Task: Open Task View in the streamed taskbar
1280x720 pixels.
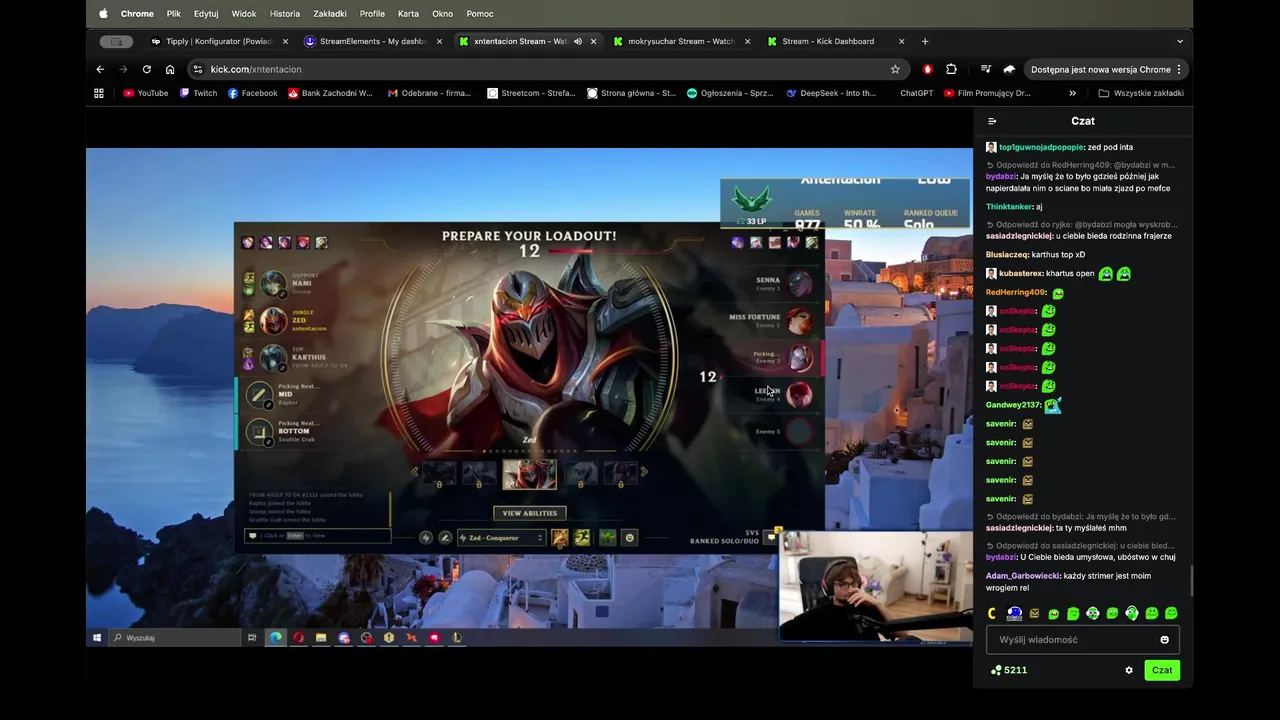Action: [252, 637]
